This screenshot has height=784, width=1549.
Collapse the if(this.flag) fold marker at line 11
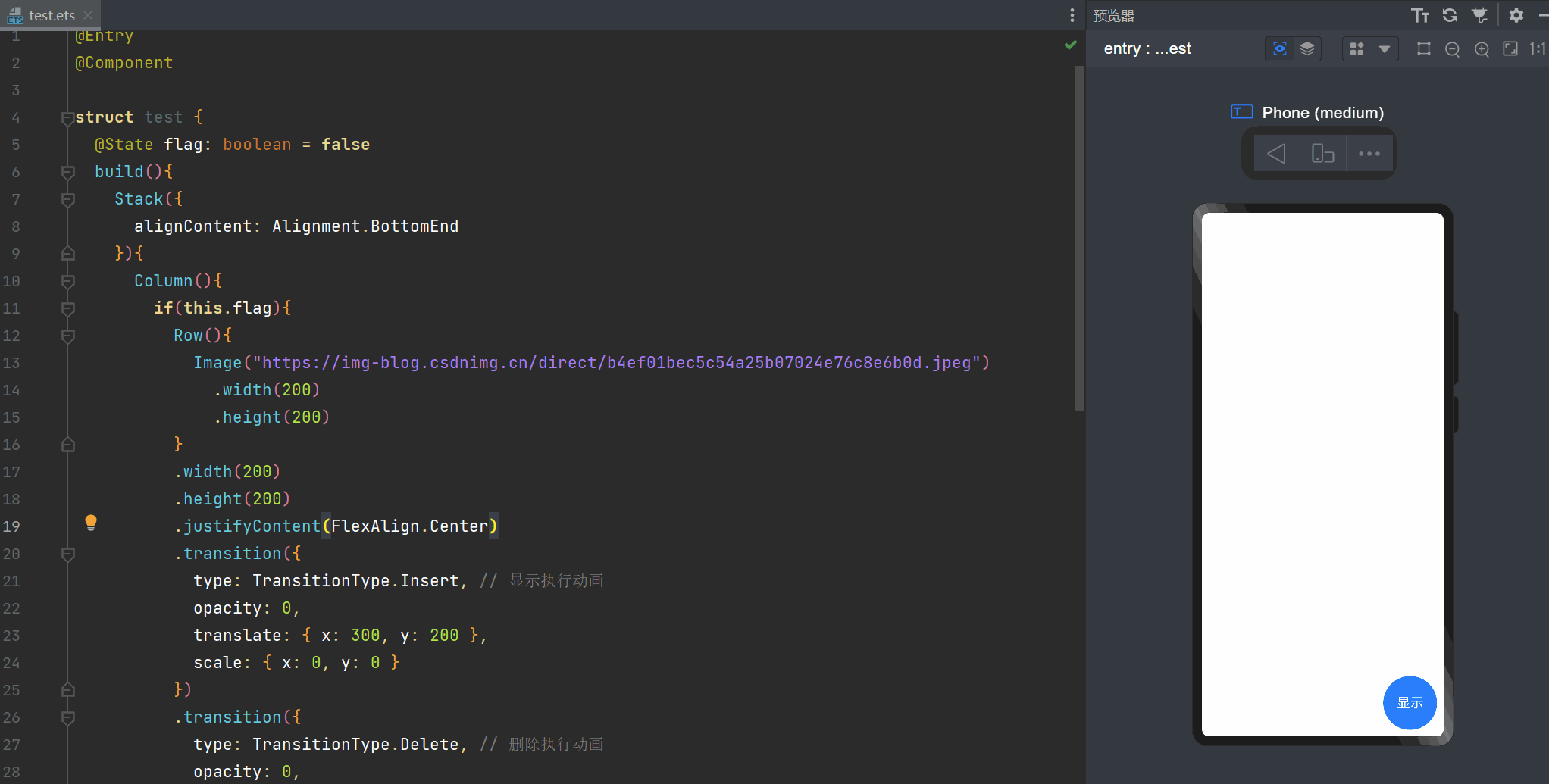pos(67,308)
